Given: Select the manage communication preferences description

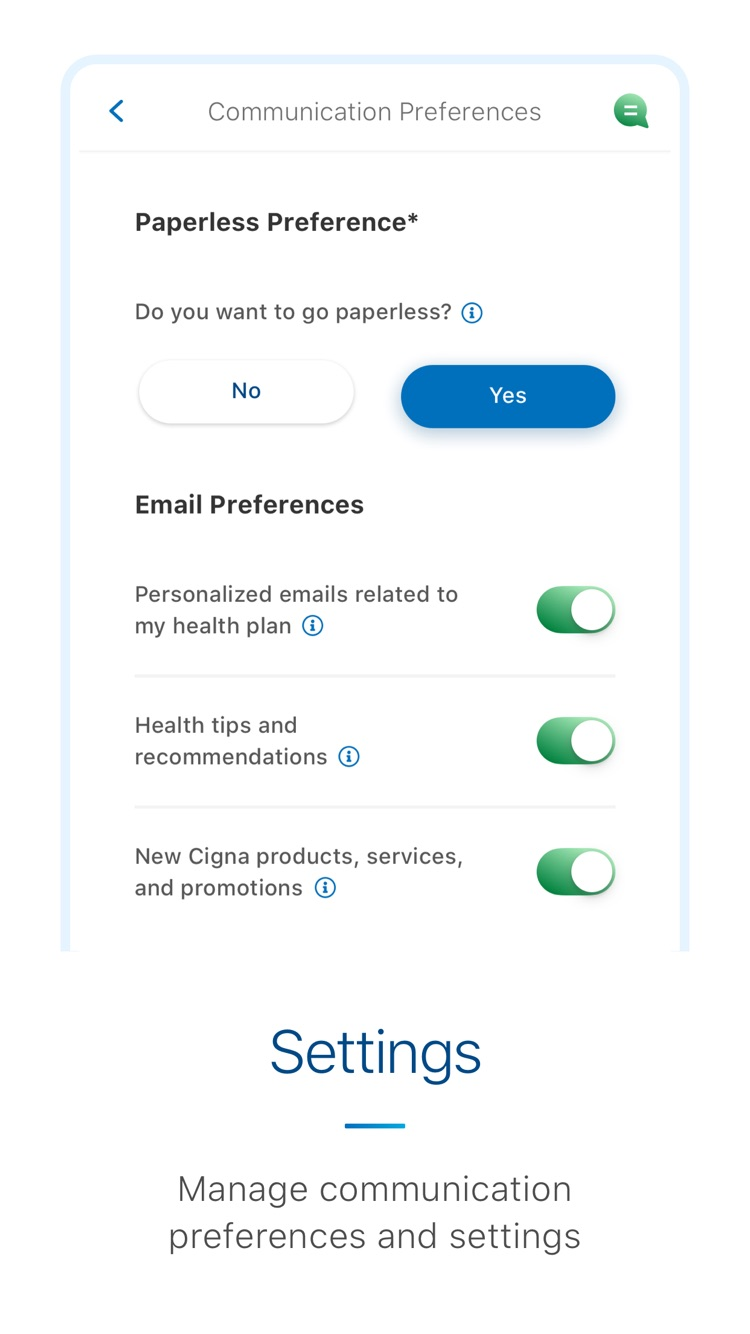Looking at the screenshot, I should [374, 1211].
